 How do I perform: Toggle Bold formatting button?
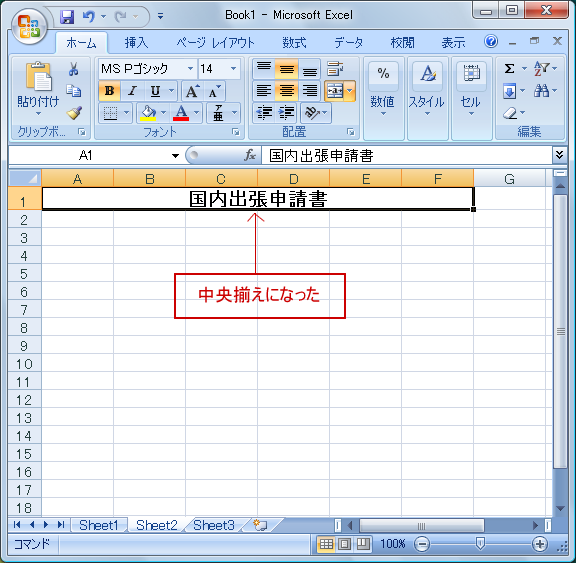(x=109, y=91)
